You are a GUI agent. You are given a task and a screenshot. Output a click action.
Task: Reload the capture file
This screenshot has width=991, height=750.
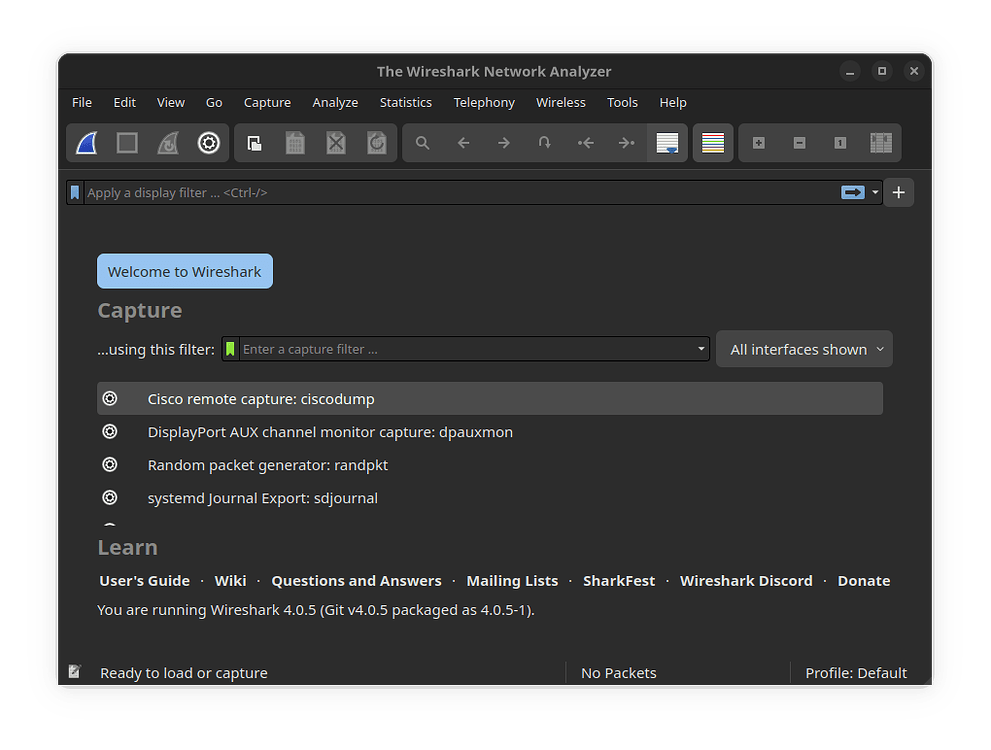[x=376, y=142]
